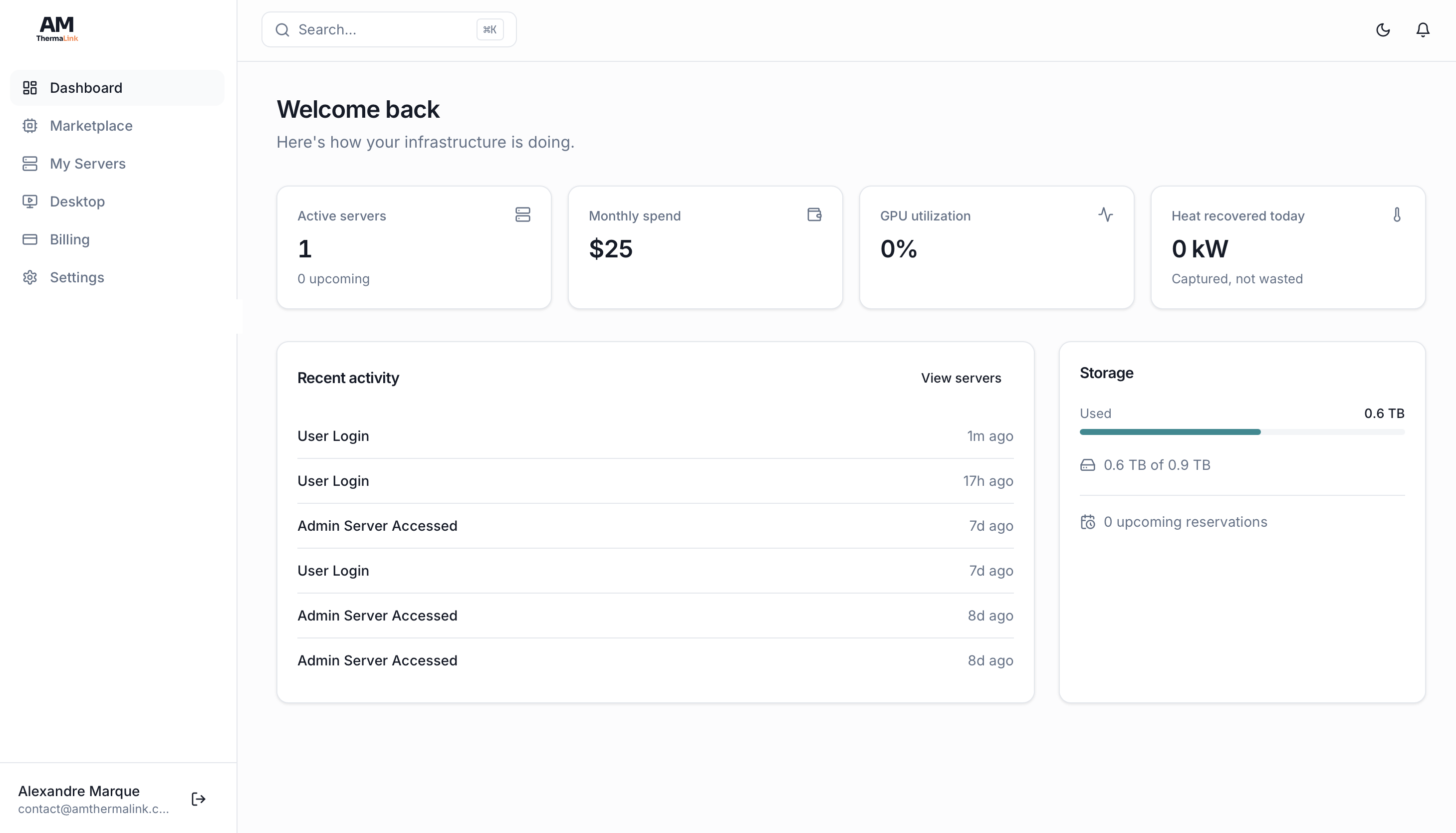Viewport: 1456px width, 833px height.
Task: Click the search magnifier icon
Action: click(282, 30)
